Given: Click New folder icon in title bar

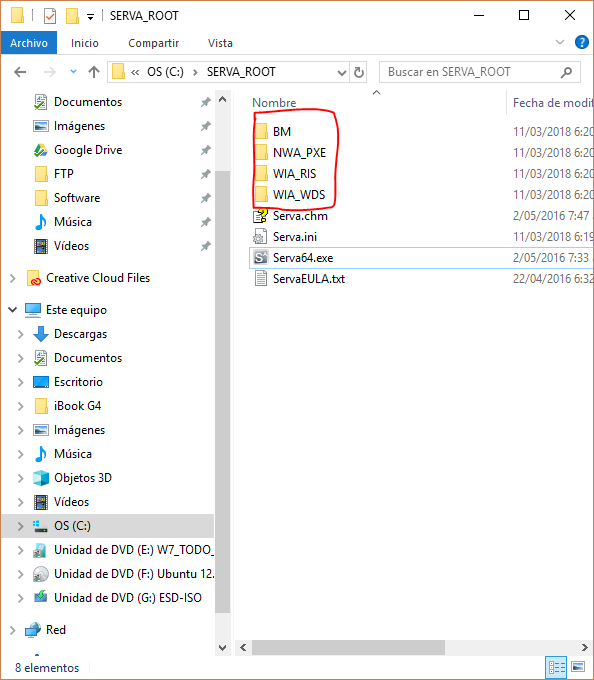Looking at the screenshot, I should point(72,16).
